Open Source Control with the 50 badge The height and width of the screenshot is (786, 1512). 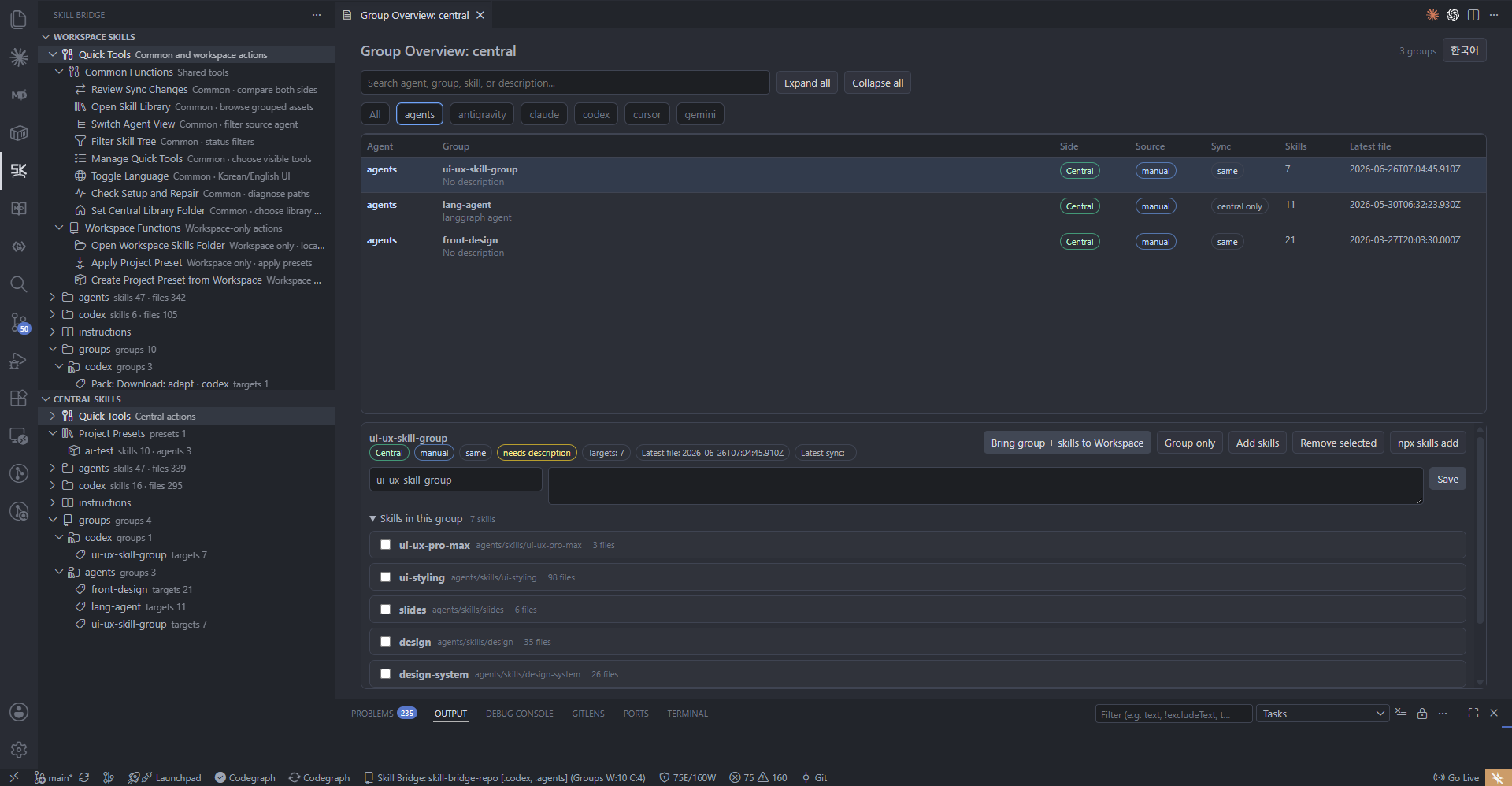click(x=19, y=322)
